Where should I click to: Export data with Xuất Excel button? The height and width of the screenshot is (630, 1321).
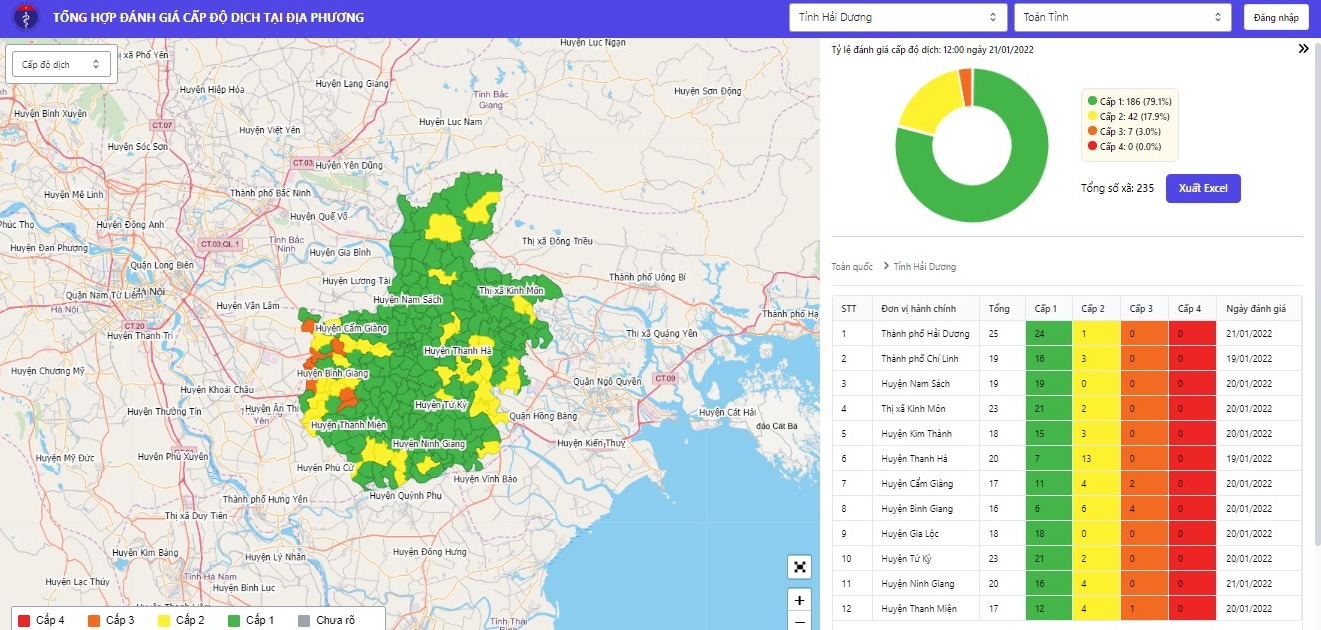pyautogui.click(x=1203, y=189)
